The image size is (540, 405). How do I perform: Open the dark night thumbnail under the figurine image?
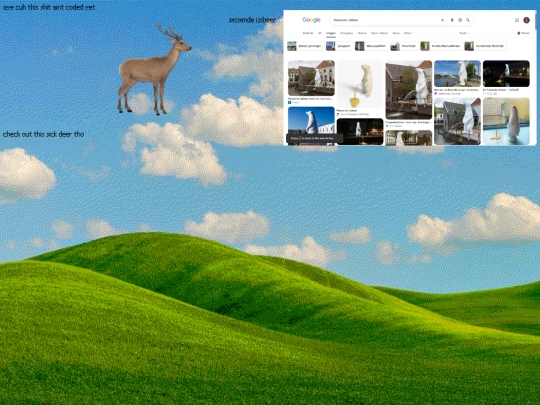coord(360,131)
